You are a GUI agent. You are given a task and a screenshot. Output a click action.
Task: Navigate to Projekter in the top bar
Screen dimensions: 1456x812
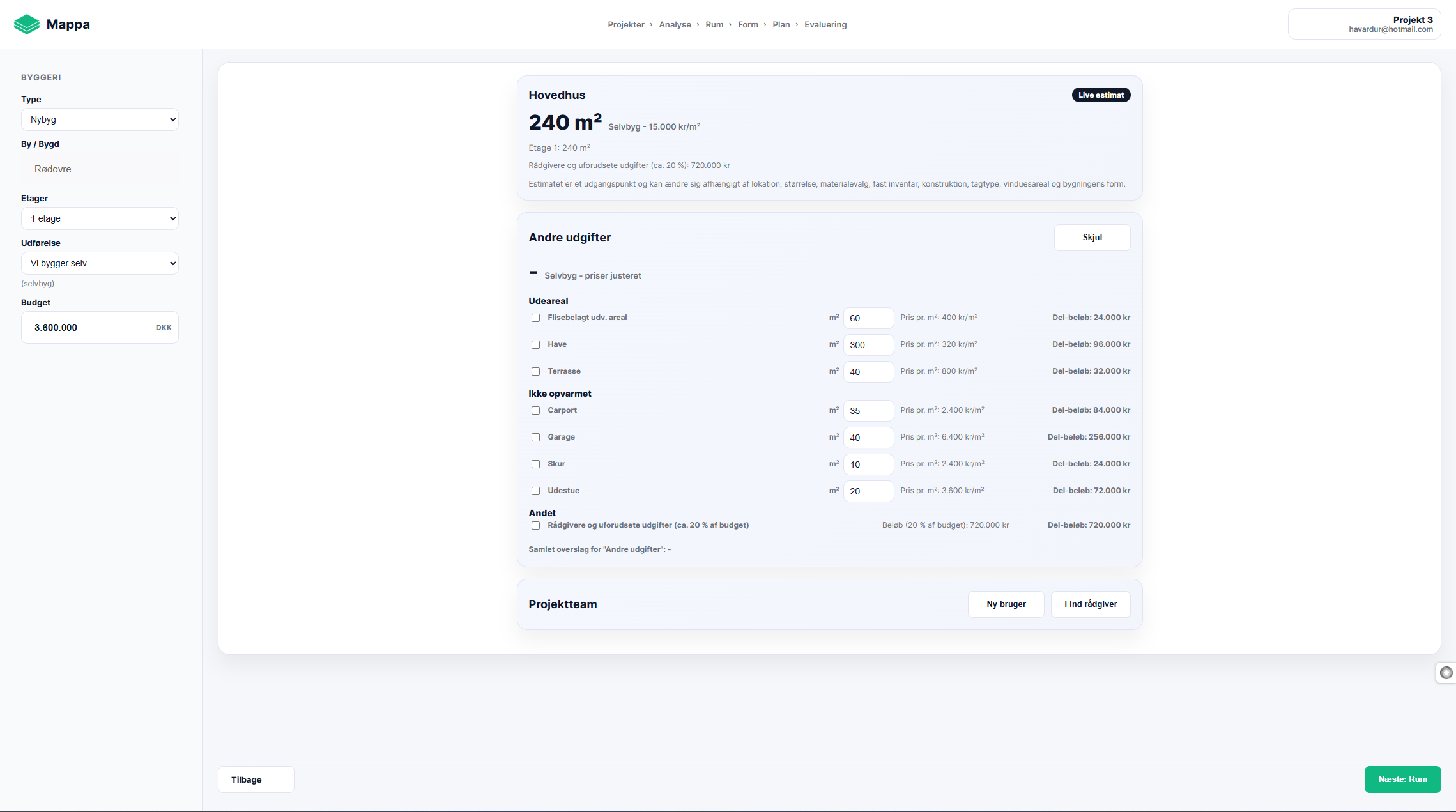[x=625, y=25]
